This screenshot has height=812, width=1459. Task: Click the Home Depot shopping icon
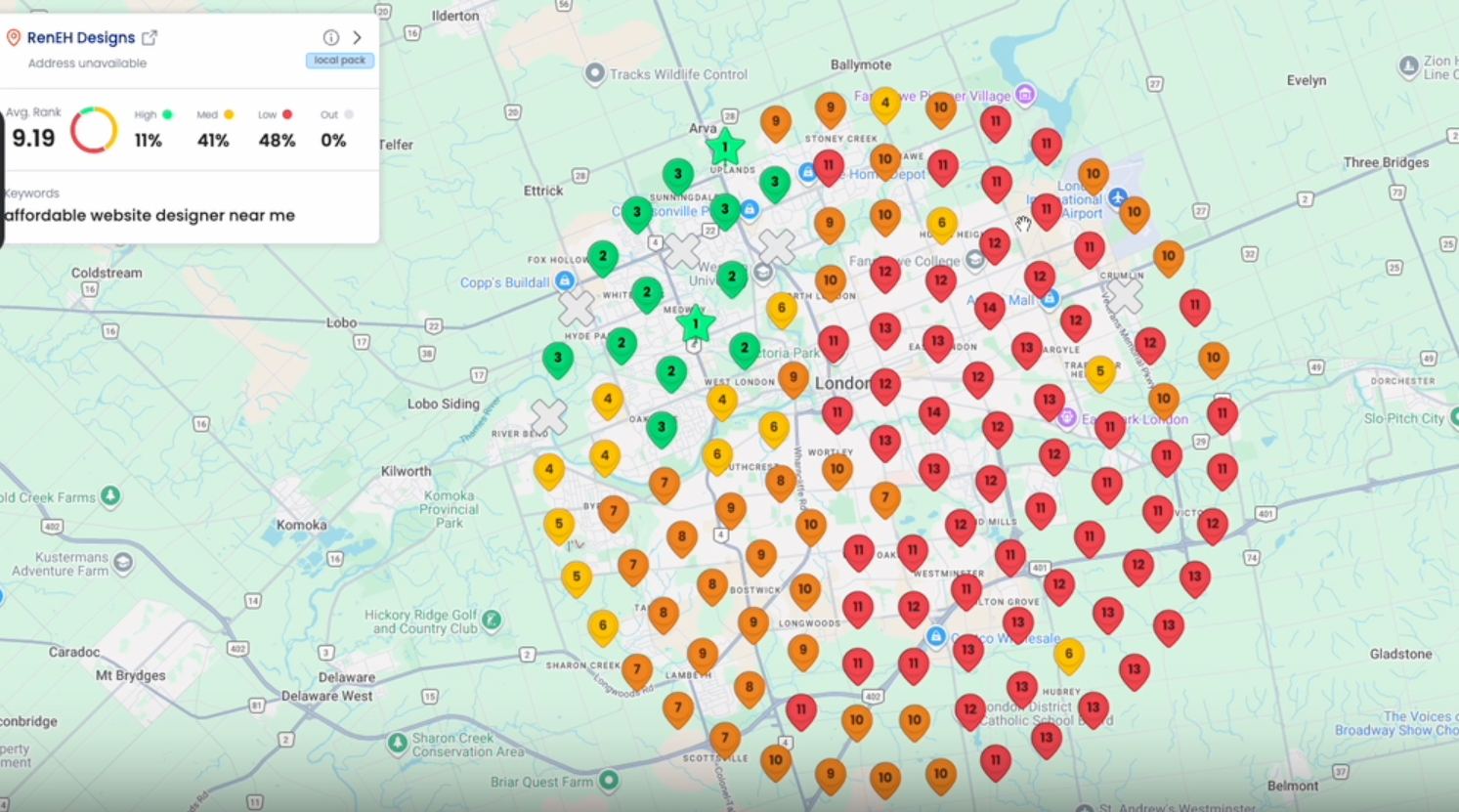[x=807, y=173]
